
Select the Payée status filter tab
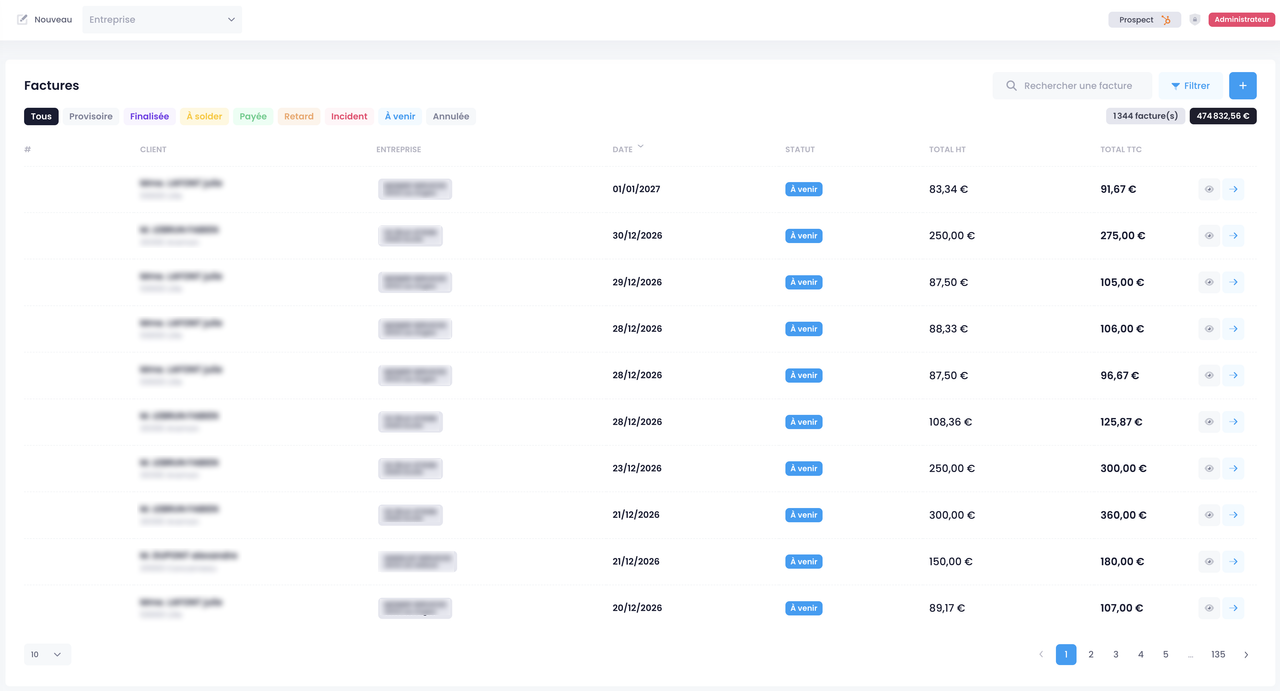pyautogui.click(x=253, y=117)
